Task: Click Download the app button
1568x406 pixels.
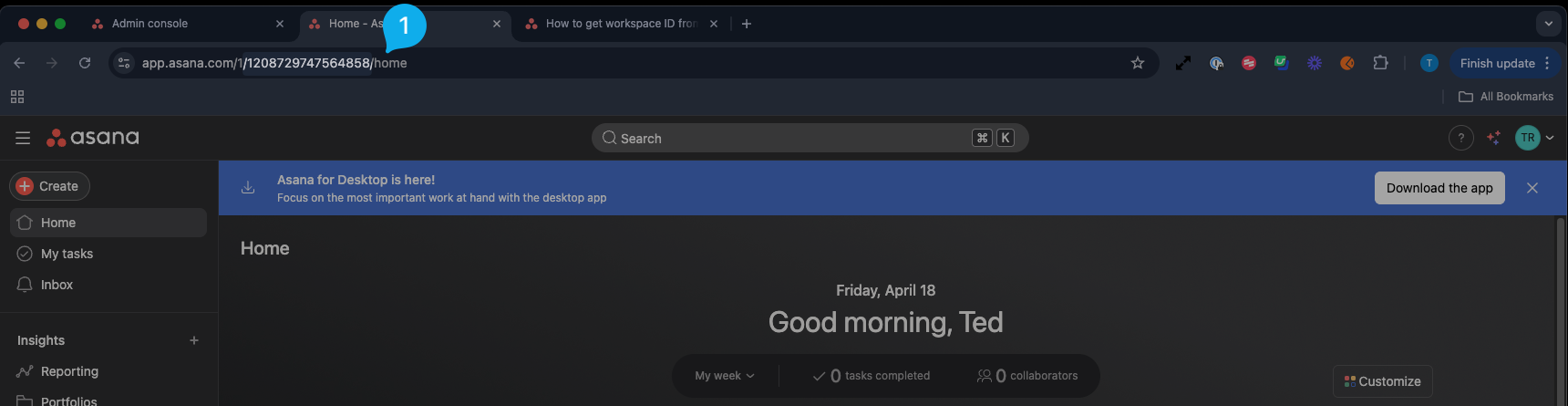Action: click(x=1439, y=188)
